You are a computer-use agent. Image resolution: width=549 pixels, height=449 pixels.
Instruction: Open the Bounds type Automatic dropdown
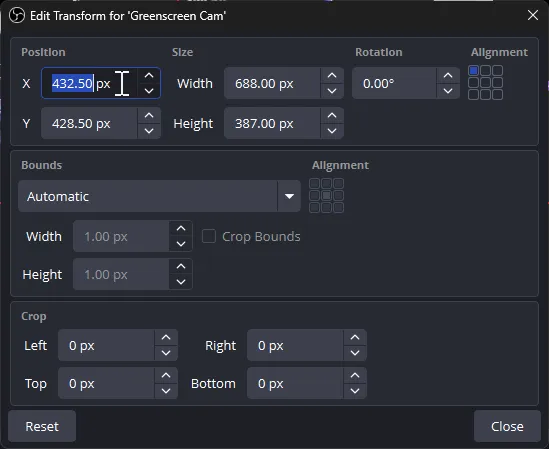tap(159, 196)
